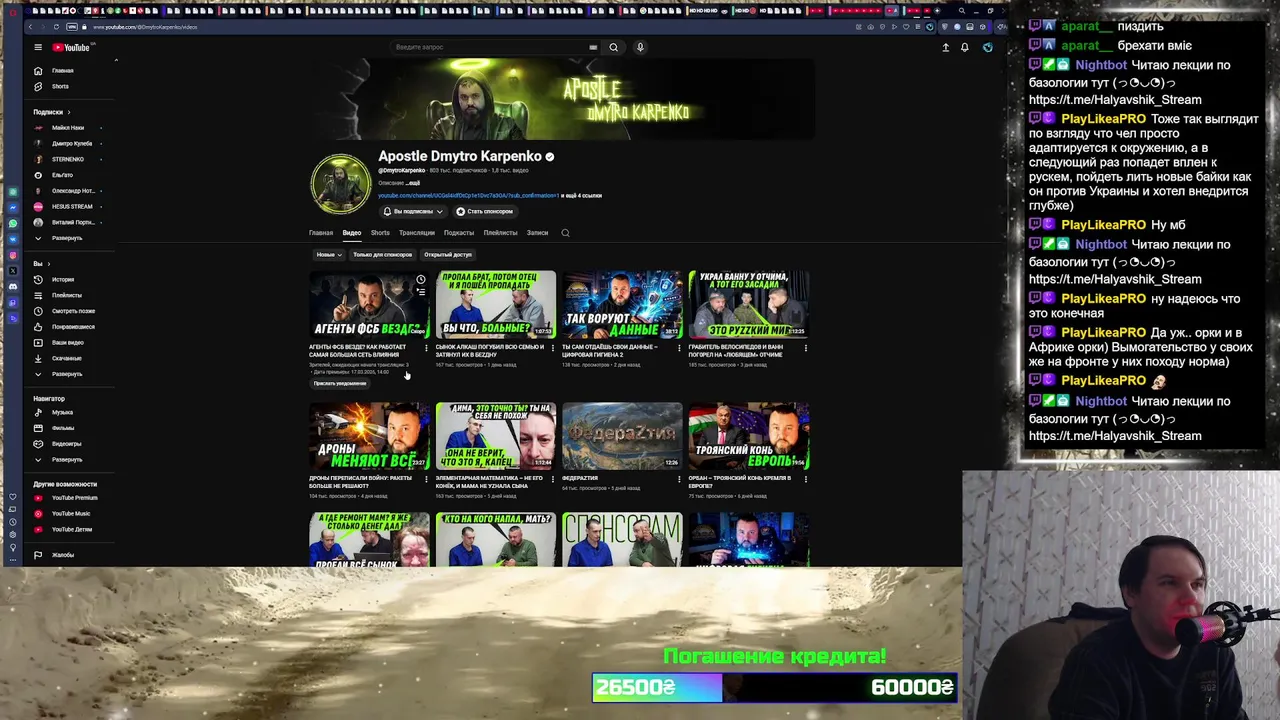Switch to the Записи tab
1280x720 pixels.
coord(537,233)
